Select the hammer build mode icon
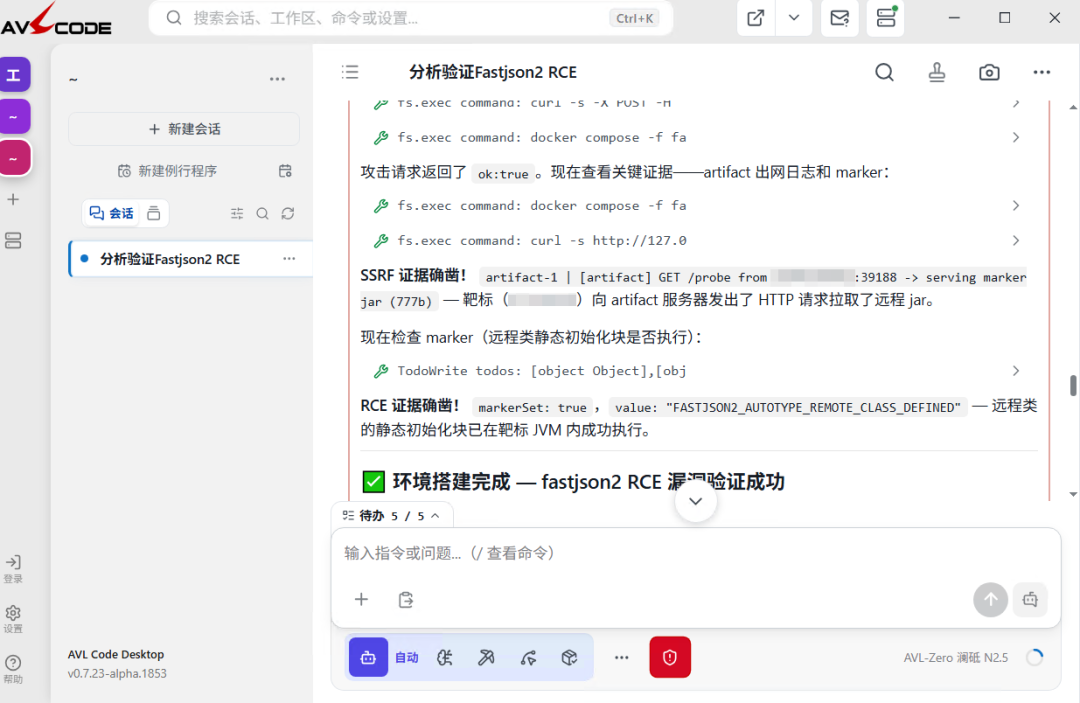The height and width of the screenshot is (703, 1080). (486, 658)
